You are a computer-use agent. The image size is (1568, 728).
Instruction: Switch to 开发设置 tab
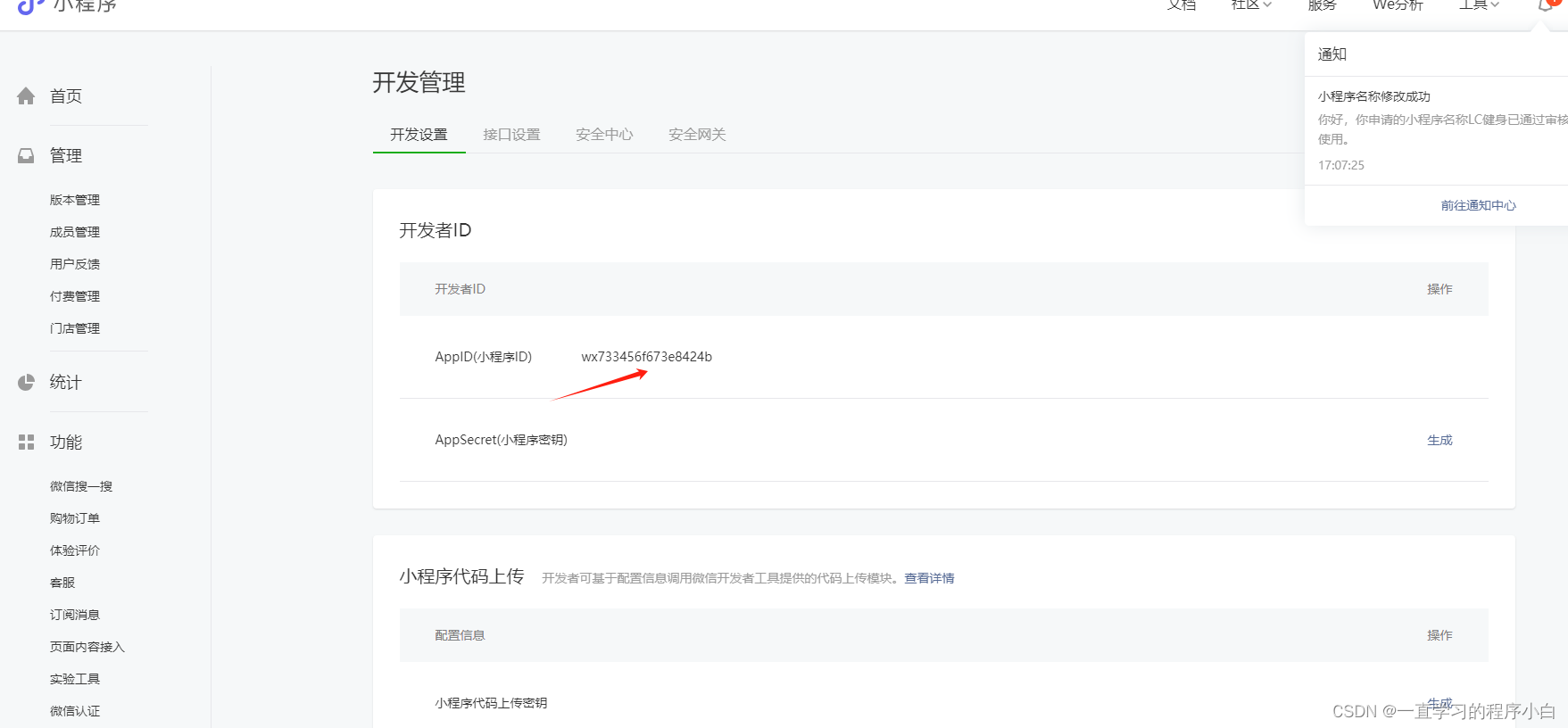click(x=419, y=135)
